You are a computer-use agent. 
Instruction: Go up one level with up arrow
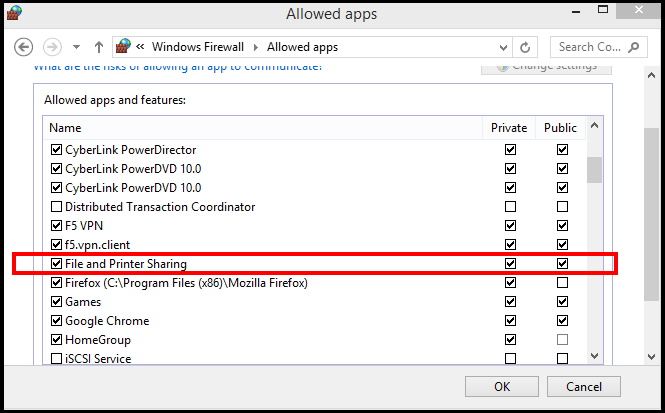click(x=99, y=47)
